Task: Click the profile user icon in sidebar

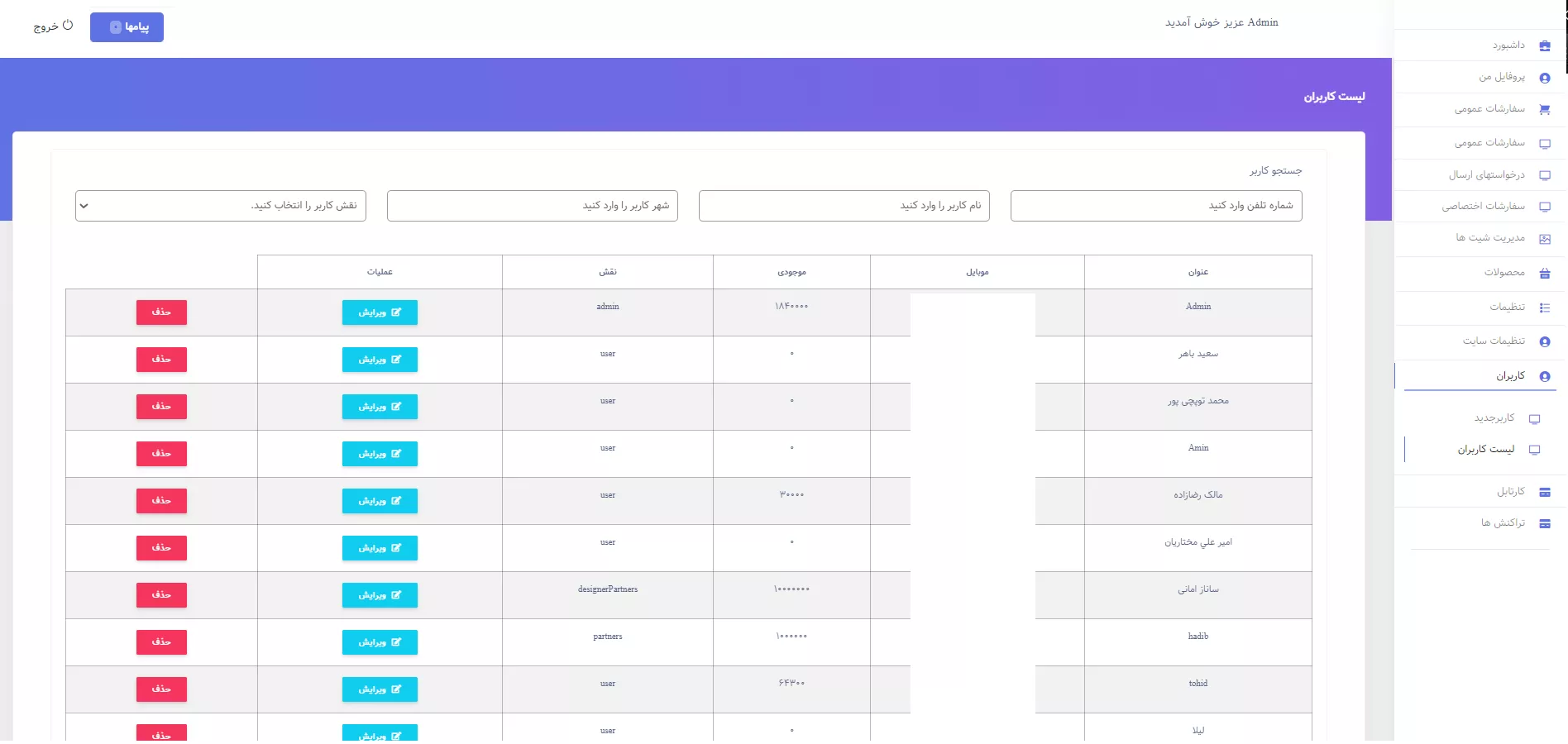Action: coord(1544,78)
